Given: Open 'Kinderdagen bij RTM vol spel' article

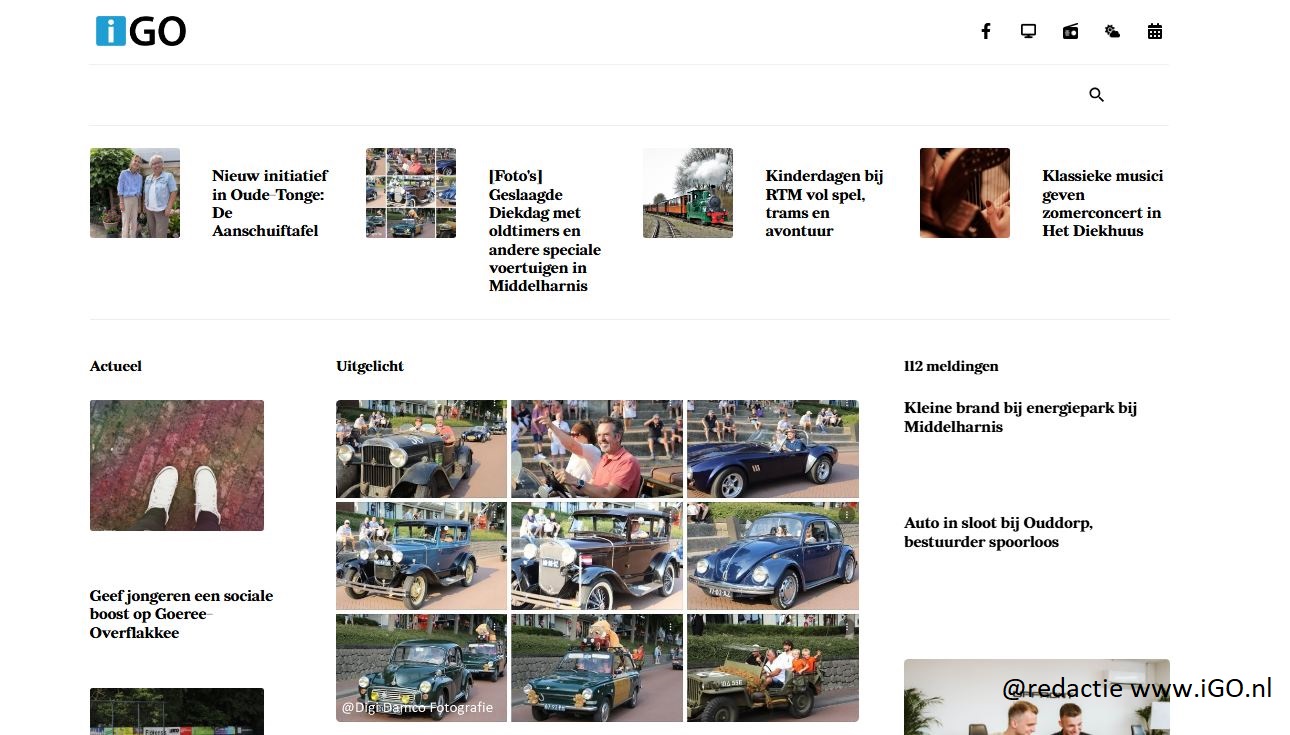Looking at the screenshot, I should coord(824,203).
